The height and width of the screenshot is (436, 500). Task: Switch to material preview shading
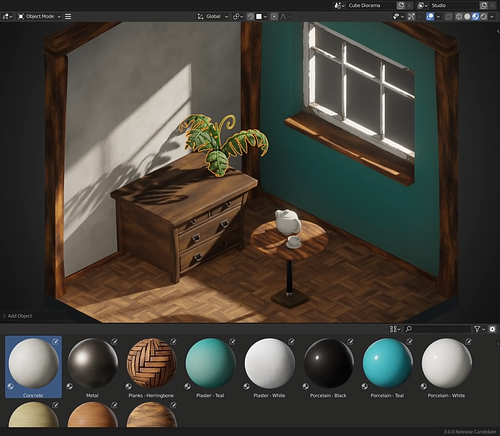click(x=476, y=16)
